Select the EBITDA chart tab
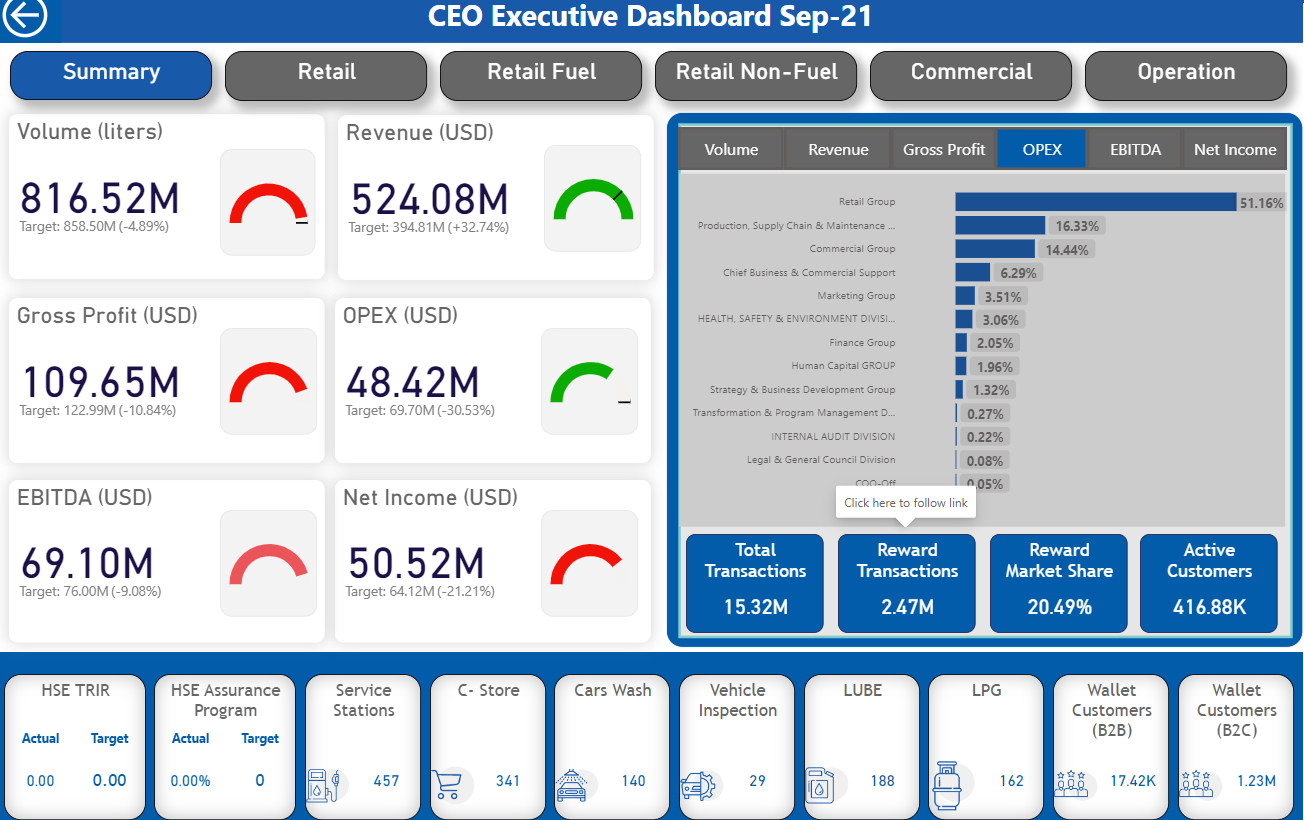Viewport: 1304px width, 820px height. pos(1135,150)
